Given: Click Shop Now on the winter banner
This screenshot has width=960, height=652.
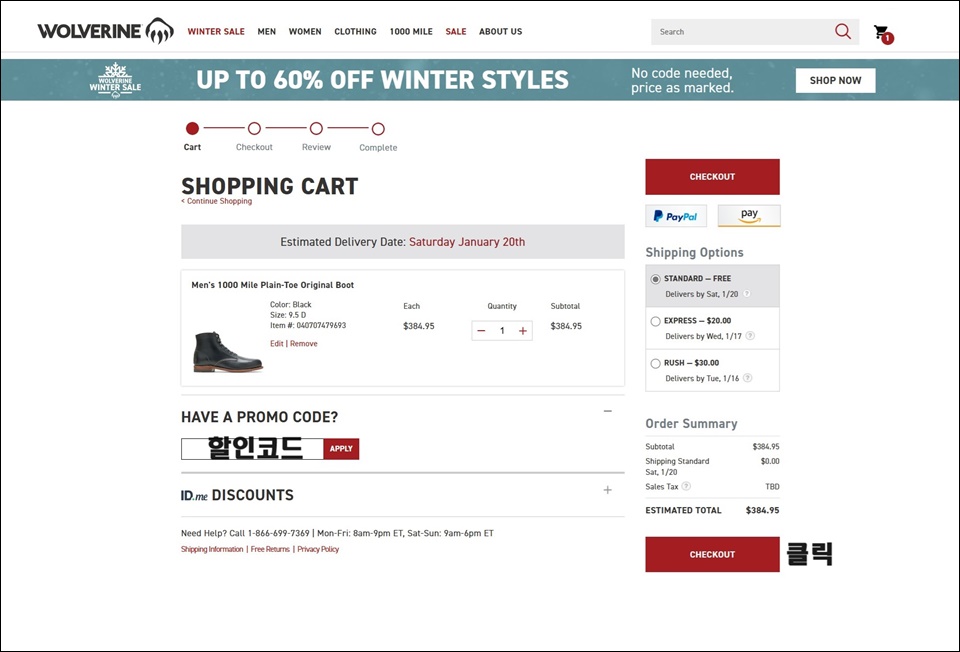Looking at the screenshot, I should 835,80.
